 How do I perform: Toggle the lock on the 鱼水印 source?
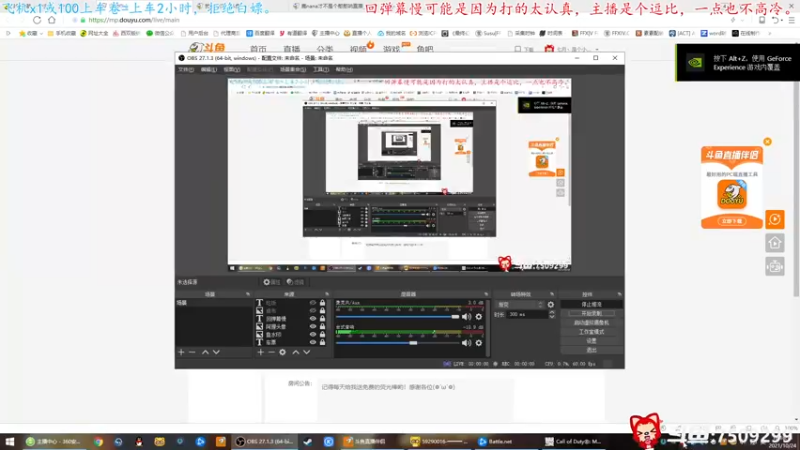tap(322, 335)
